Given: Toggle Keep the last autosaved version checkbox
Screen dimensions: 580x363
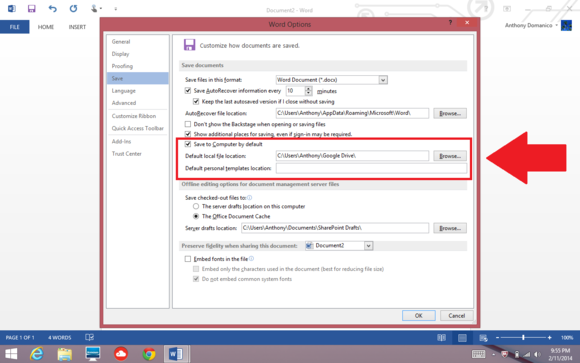Looking at the screenshot, I should [196, 101].
